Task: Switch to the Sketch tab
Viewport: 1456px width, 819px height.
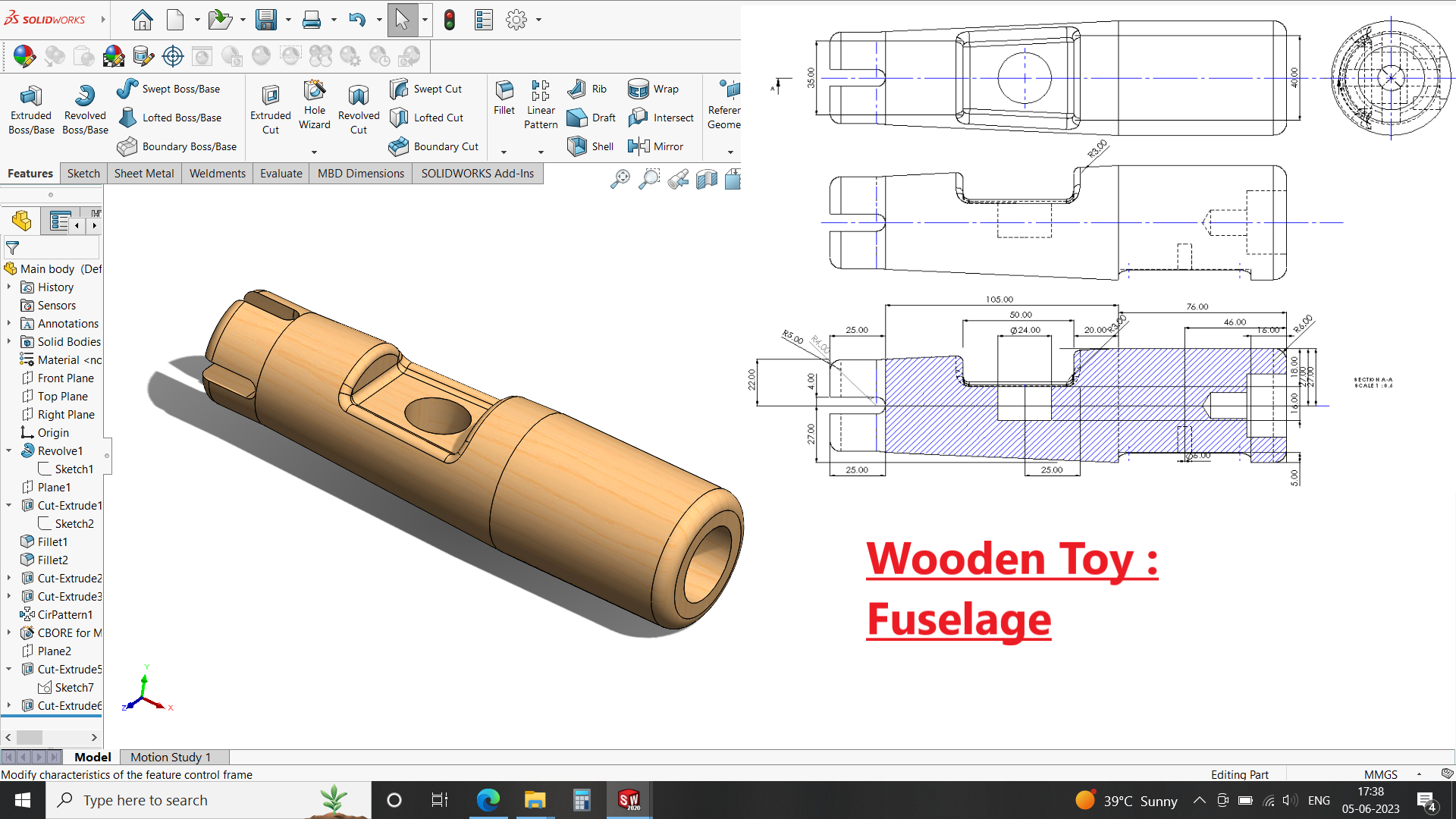Action: click(83, 174)
